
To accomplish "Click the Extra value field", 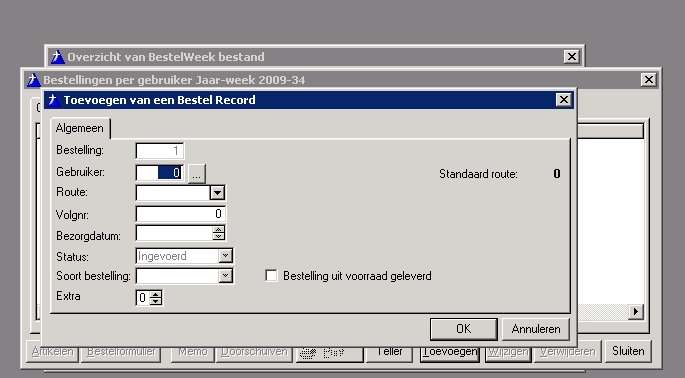I will (143, 298).
